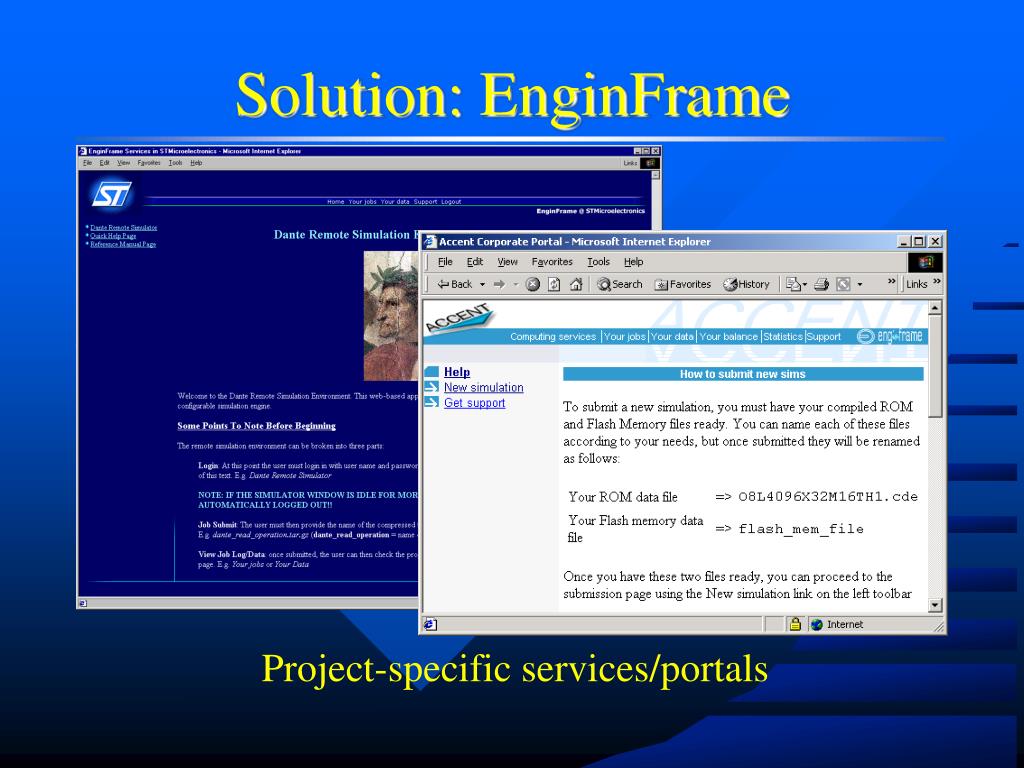Click scroll down arrow in Accent window
The image size is (1024, 768).
(x=935, y=605)
